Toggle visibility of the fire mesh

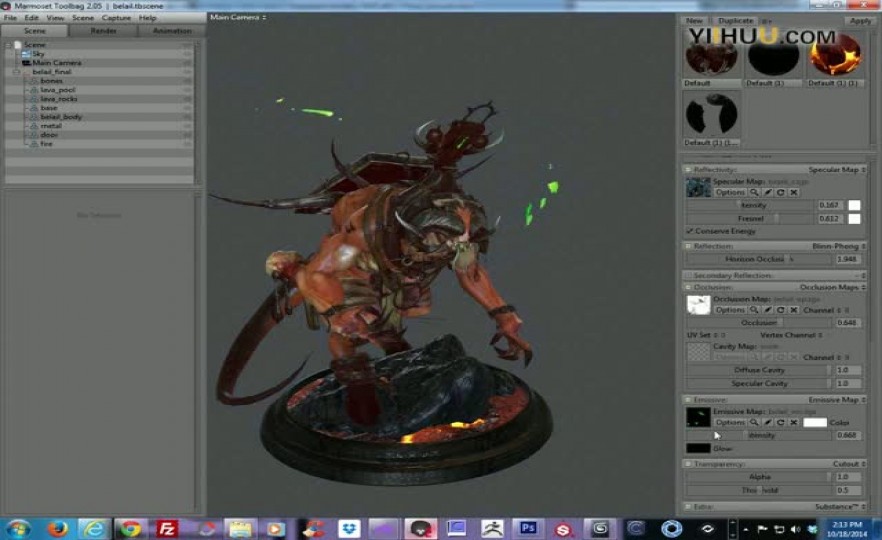(x=187, y=144)
